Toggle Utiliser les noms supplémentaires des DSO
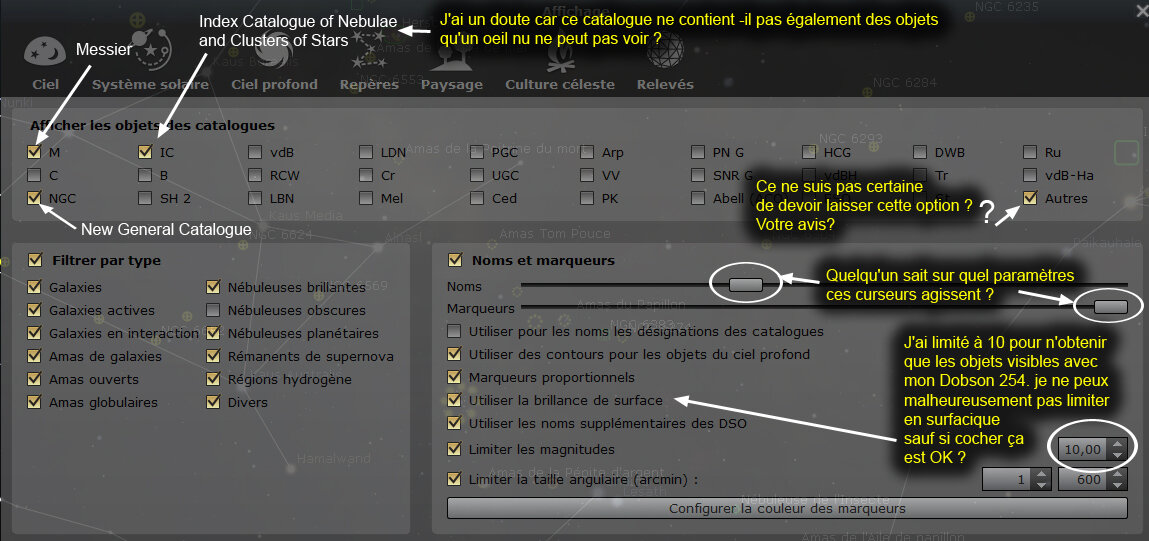The height and width of the screenshot is (541, 1149). 454,423
